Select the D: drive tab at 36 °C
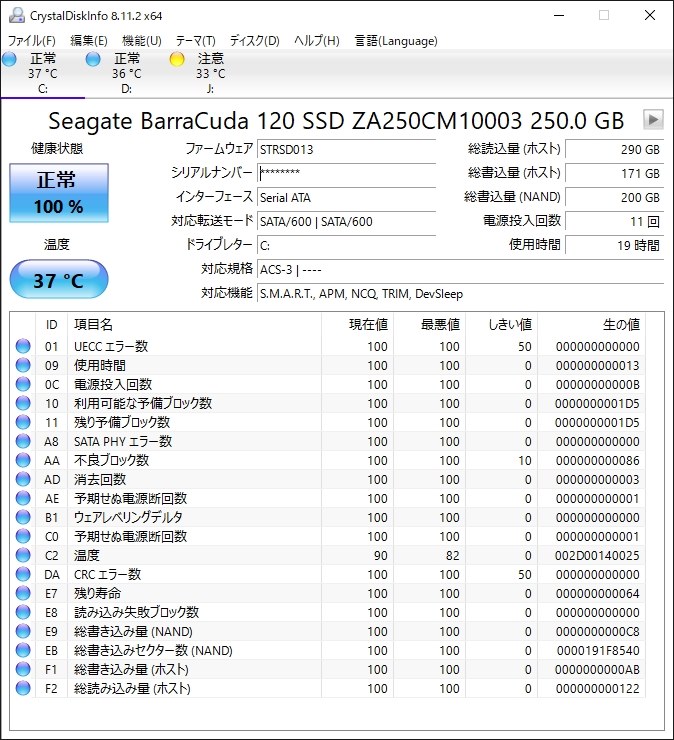674x740 pixels. click(126, 73)
